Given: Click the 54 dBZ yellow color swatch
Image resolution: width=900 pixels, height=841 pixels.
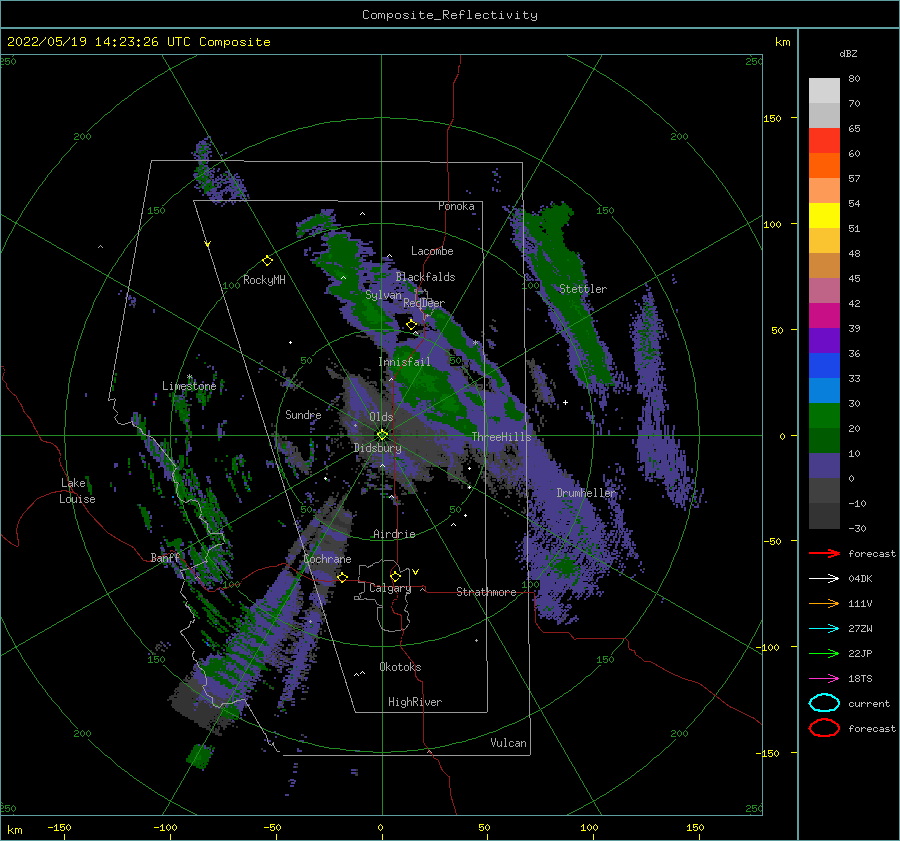Looking at the screenshot, I should 824,215.
